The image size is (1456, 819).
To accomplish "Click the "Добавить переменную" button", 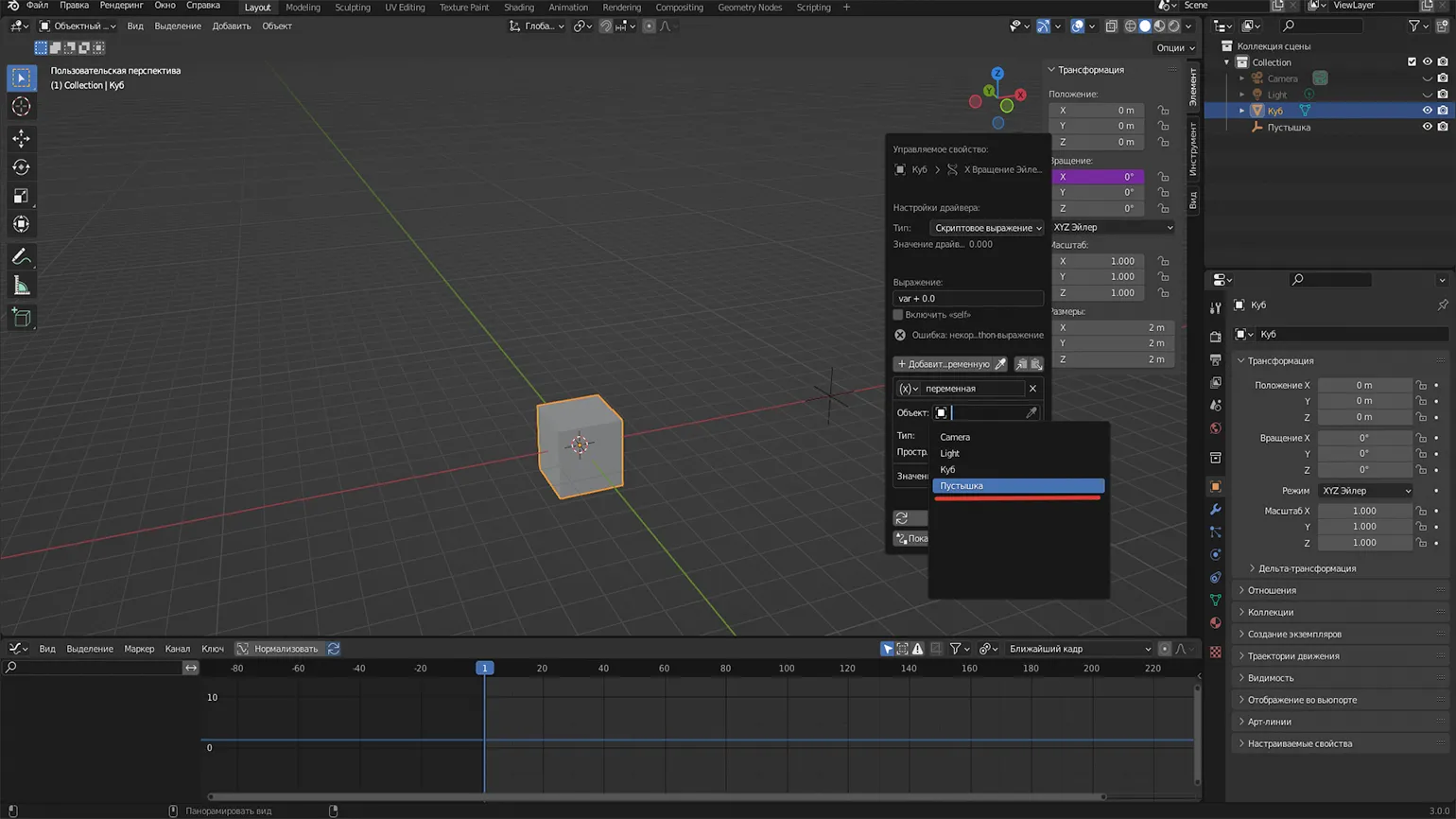I will coord(943,364).
